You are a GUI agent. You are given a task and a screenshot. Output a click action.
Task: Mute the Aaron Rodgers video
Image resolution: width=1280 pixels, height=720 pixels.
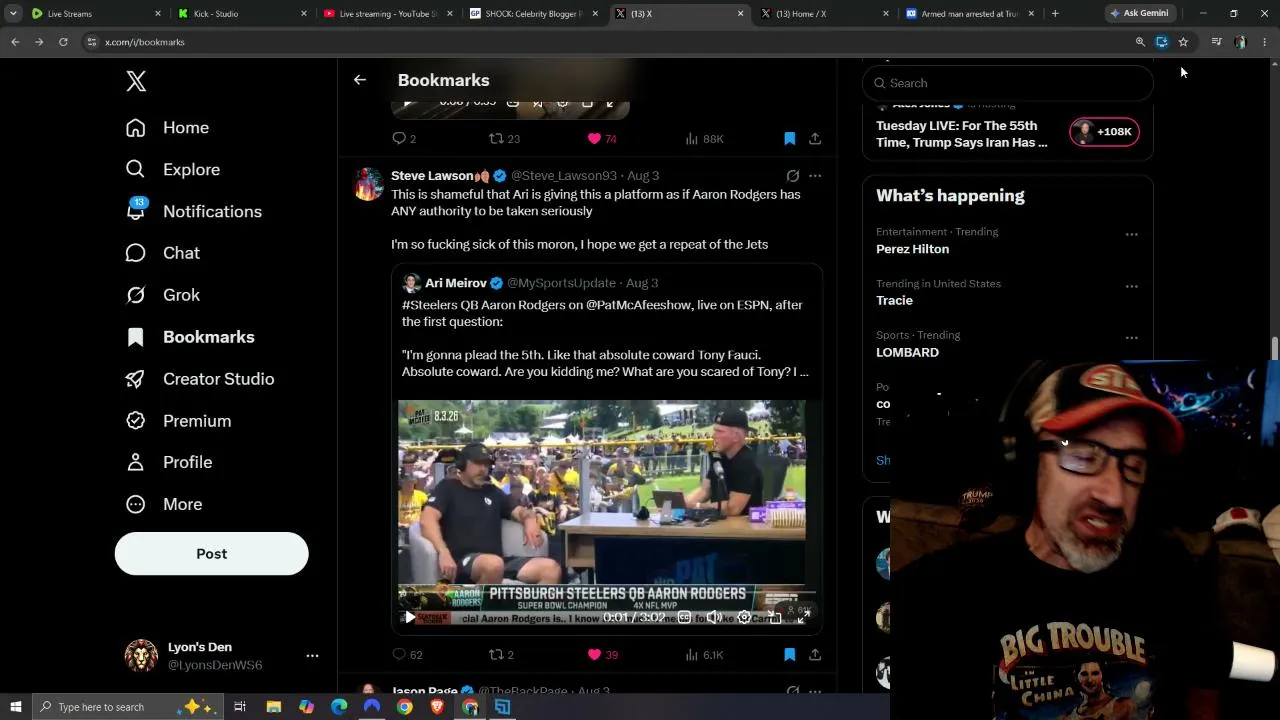(714, 618)
